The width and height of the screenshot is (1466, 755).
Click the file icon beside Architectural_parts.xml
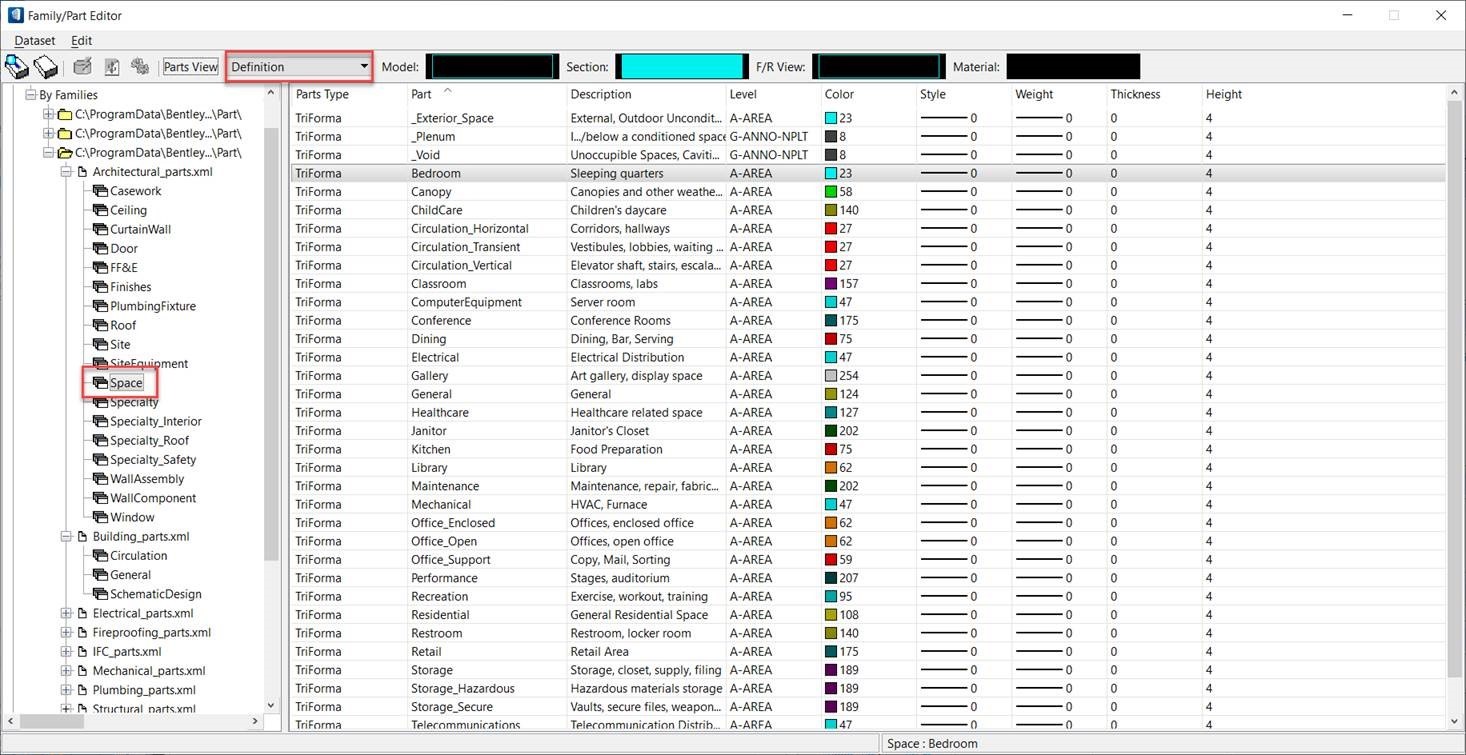82,172
